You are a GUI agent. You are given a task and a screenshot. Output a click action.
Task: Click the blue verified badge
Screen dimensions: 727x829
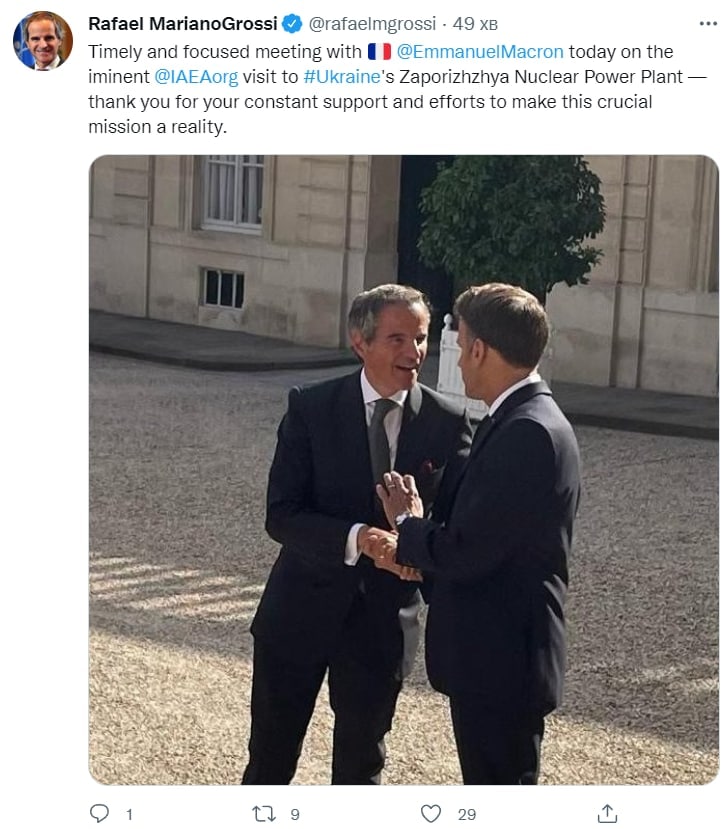[x=292, y=24]
